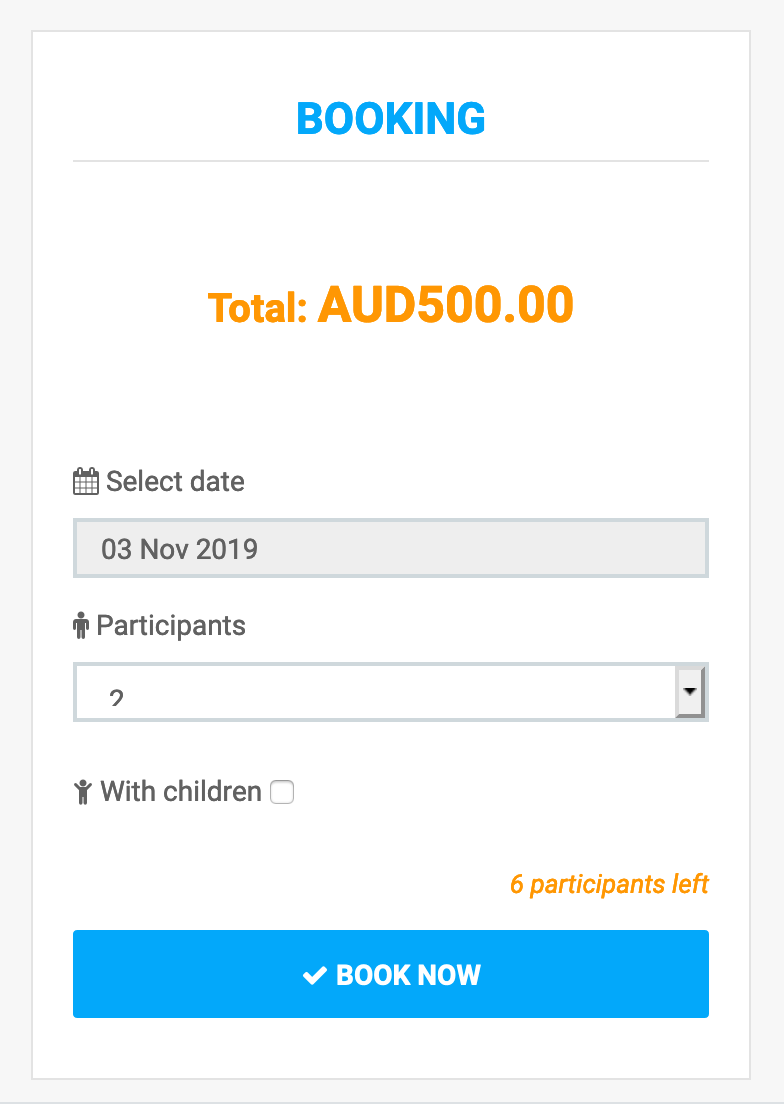Click the Select date label
The height and width of the screenshot is (1104, 784).
coord(175,481)
